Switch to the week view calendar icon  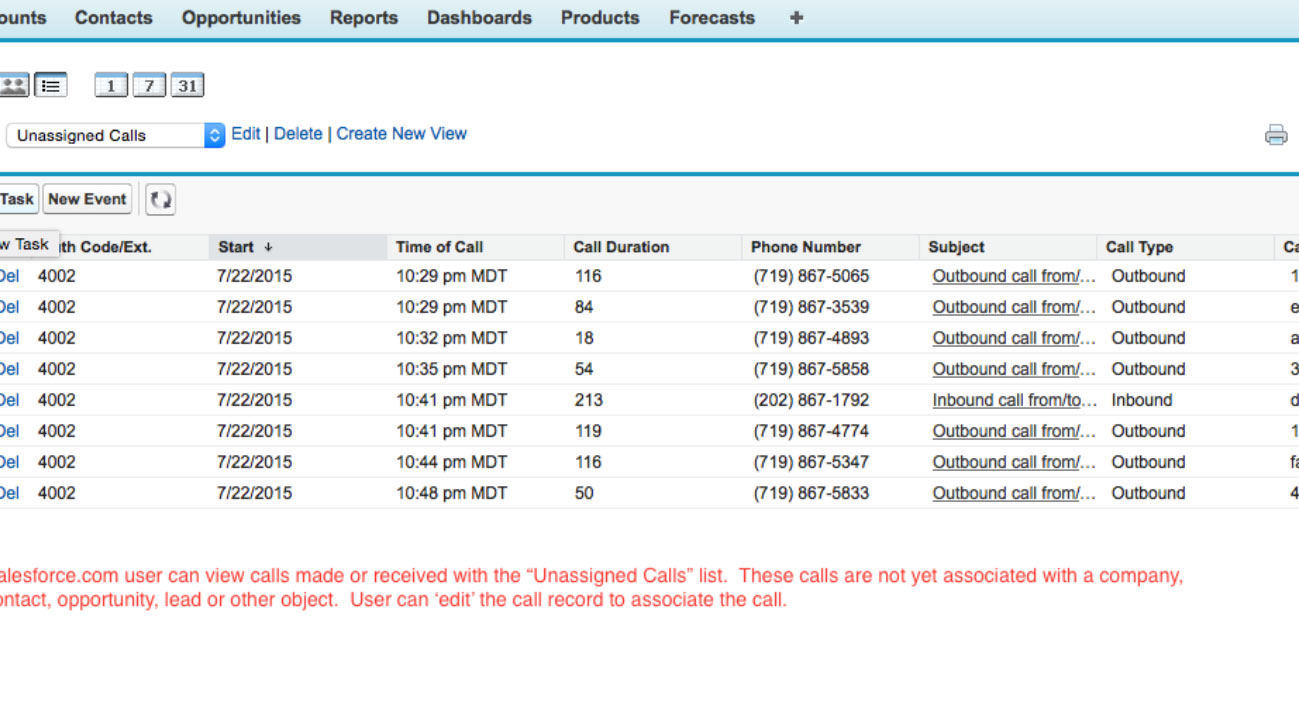pos(149,85)
